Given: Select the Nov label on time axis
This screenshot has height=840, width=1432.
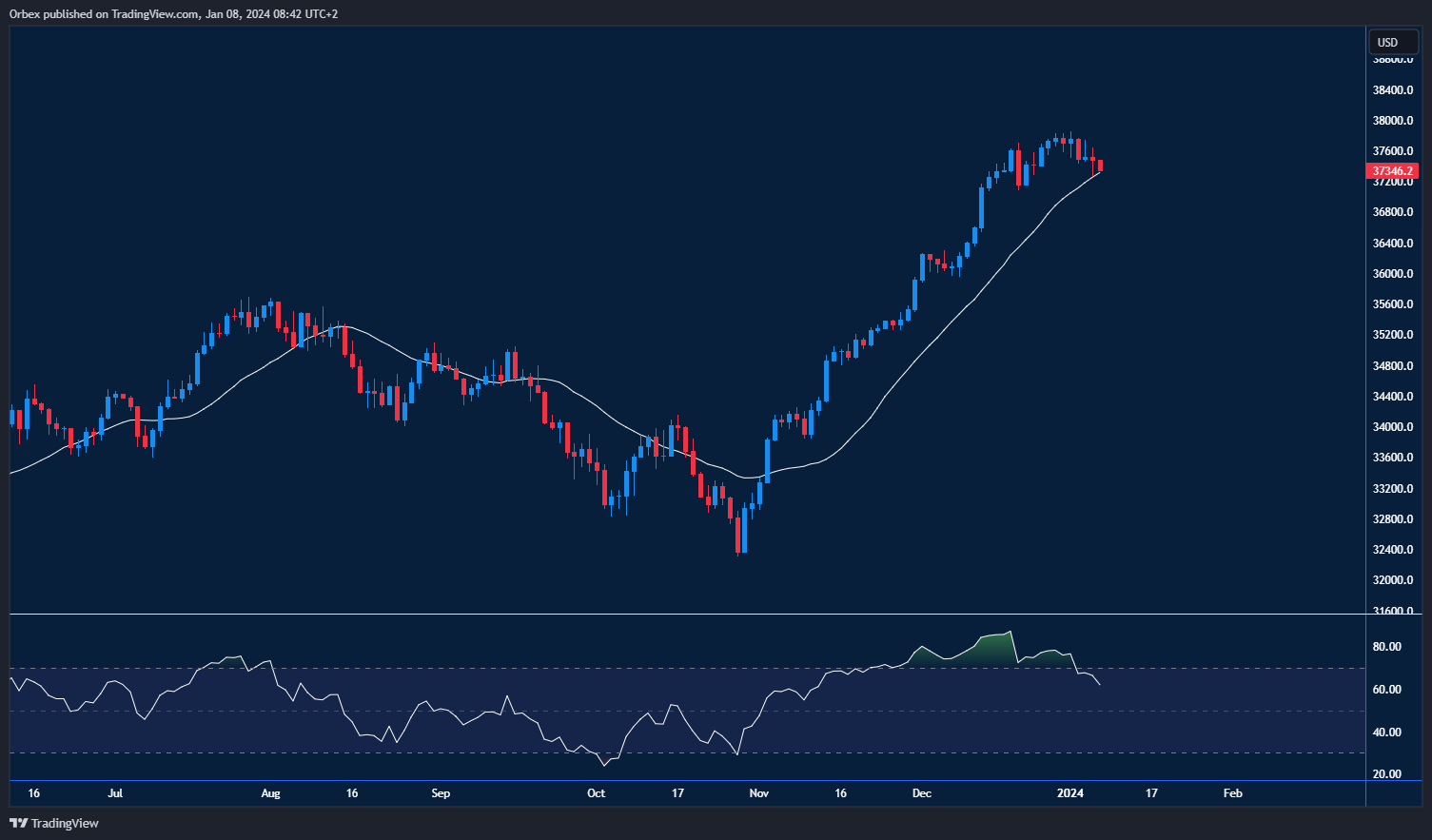Looking at the screenshot, I should 758,792.
